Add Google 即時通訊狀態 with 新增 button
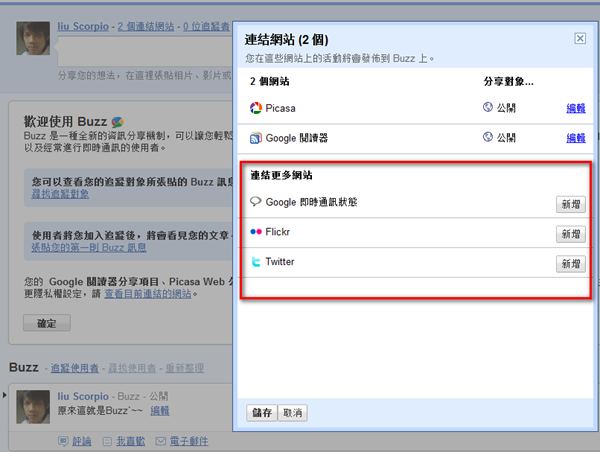 [571, 204]
